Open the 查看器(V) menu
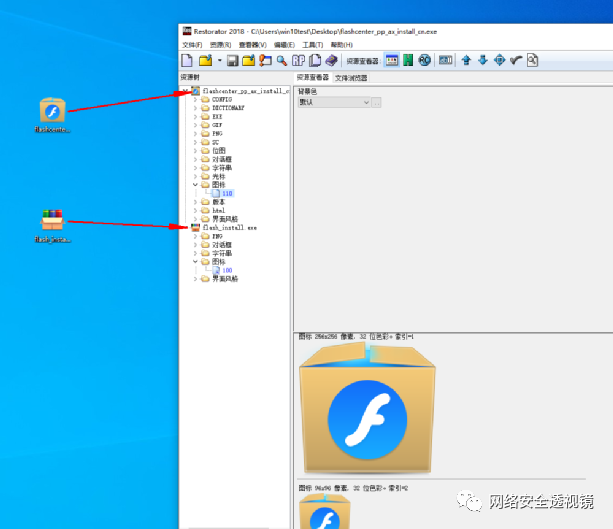This screenshot has width=613, height=529. pos(253,45)
